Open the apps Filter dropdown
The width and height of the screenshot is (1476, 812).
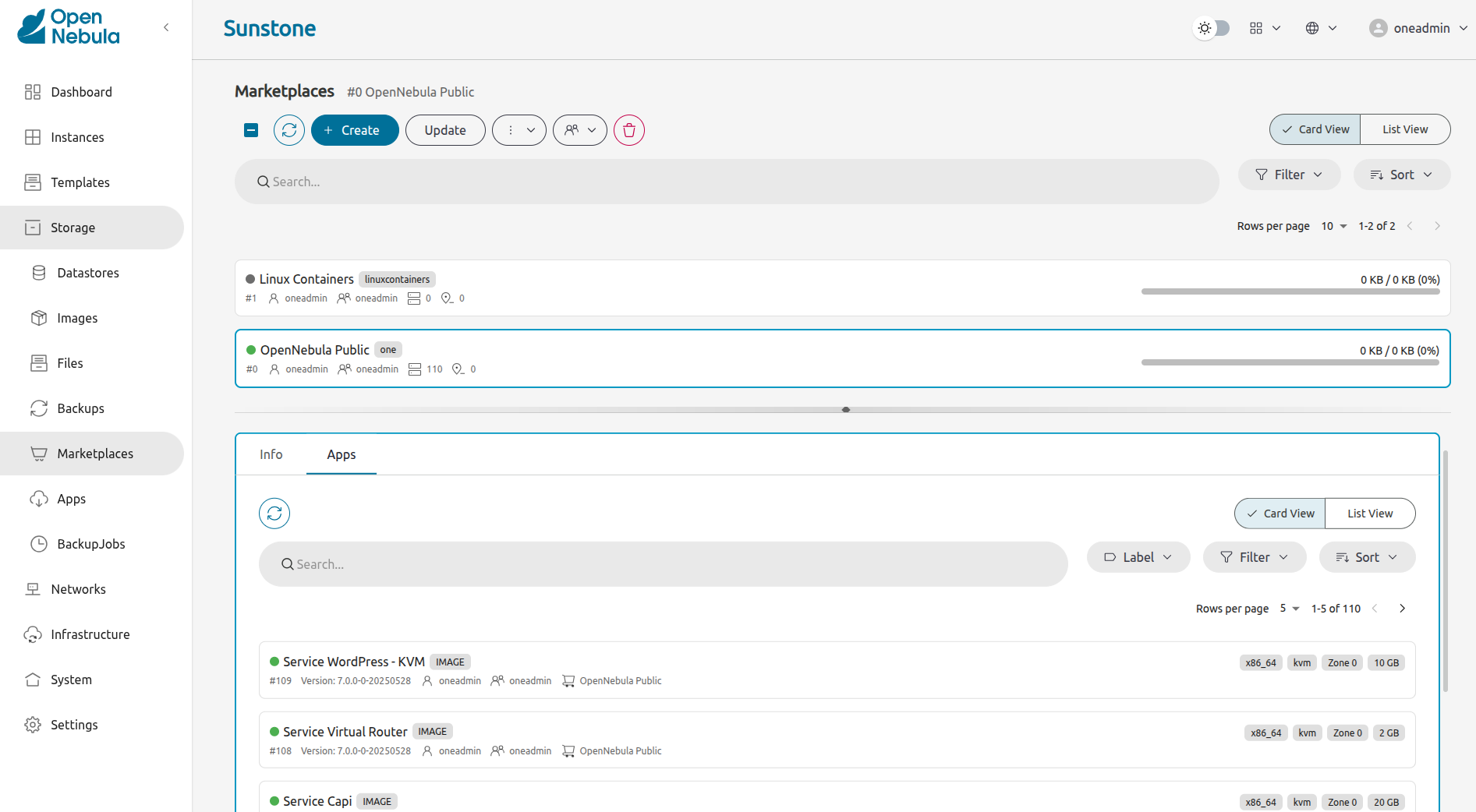1255,557
